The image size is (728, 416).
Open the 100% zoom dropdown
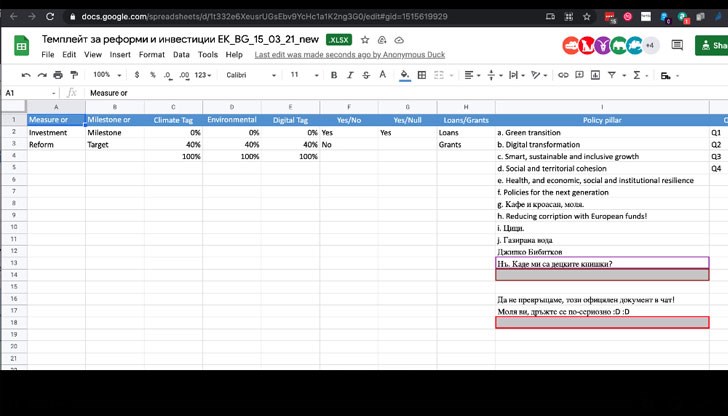pyautogui.click(x=105, y=75)
